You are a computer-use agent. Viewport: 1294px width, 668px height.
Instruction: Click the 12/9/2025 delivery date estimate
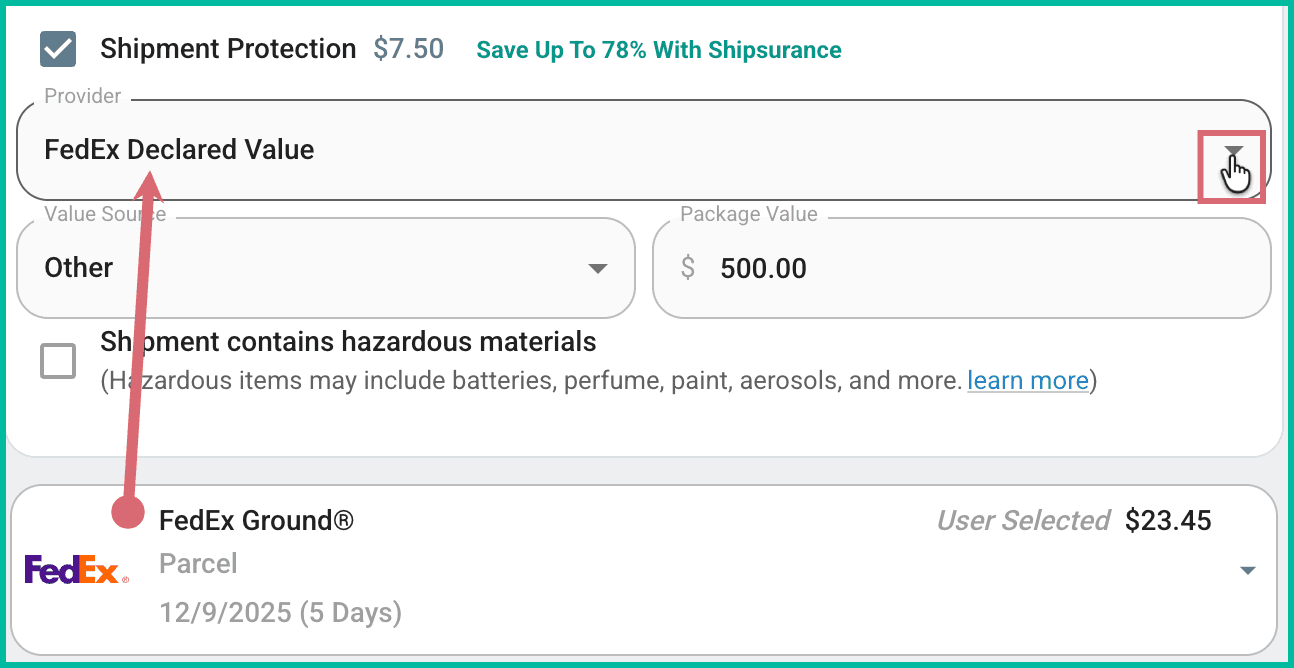coord(280,612)
